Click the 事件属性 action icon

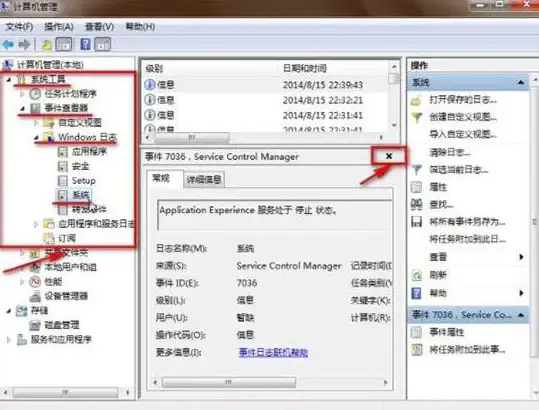pos(416,332)
